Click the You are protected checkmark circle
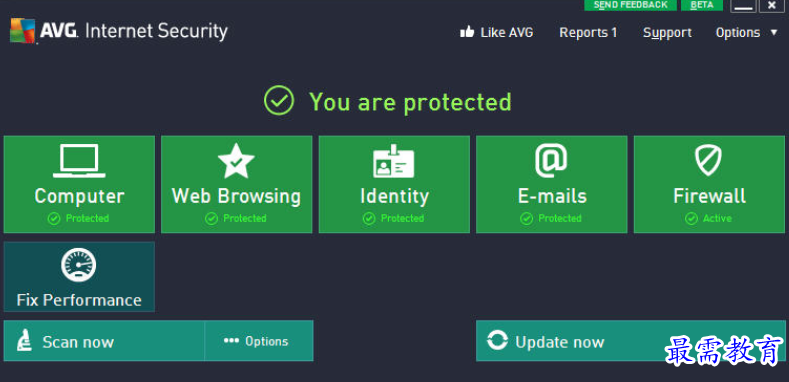This screenshot has width=789, height=382. pos(279,100)
